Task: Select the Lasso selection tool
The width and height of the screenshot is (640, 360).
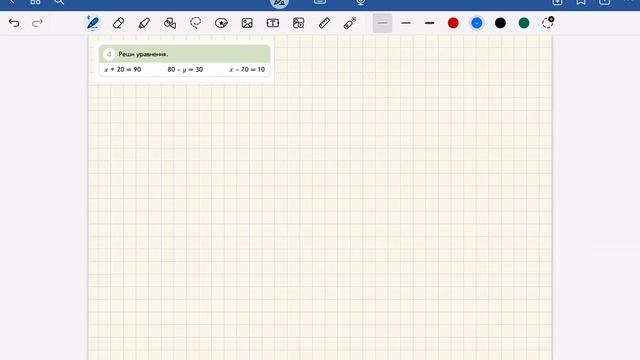Action: pyautogui.click(x=196, y=23)
